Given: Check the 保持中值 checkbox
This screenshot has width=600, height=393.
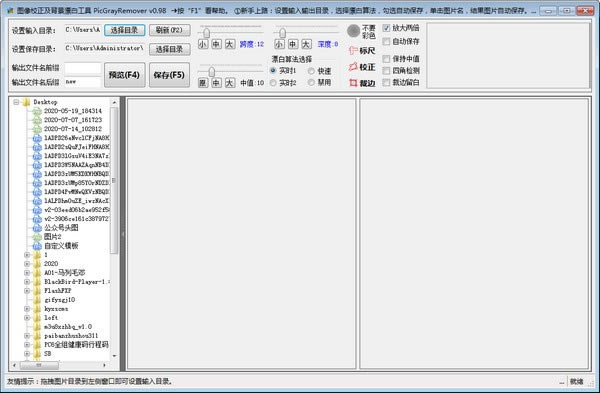Looking at the screenshot, I should (x=386, y=59).
